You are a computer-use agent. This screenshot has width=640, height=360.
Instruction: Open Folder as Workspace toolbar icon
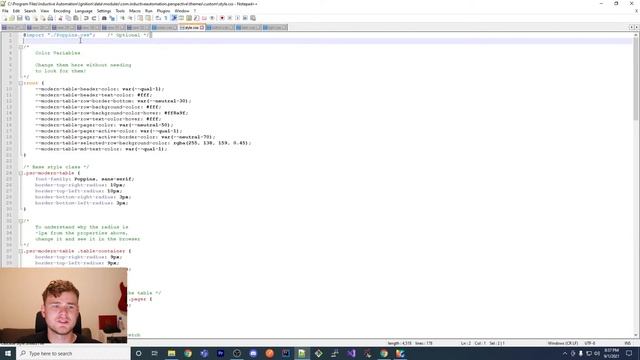(204, 18)
